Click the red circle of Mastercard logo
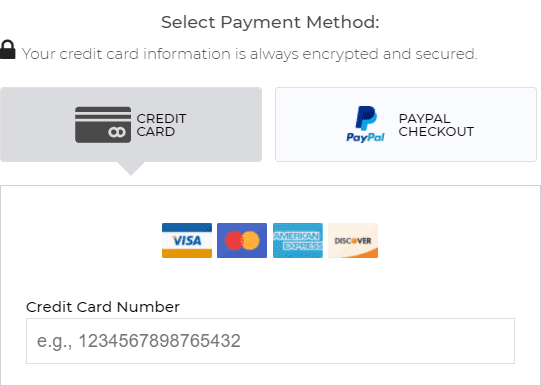 (x=235, y=240)
